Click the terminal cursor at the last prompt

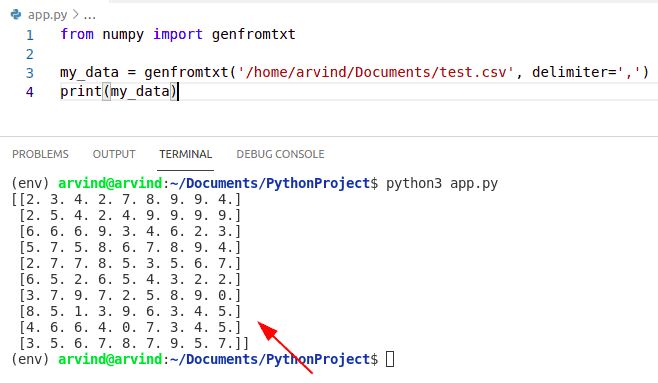coord(390,359)
